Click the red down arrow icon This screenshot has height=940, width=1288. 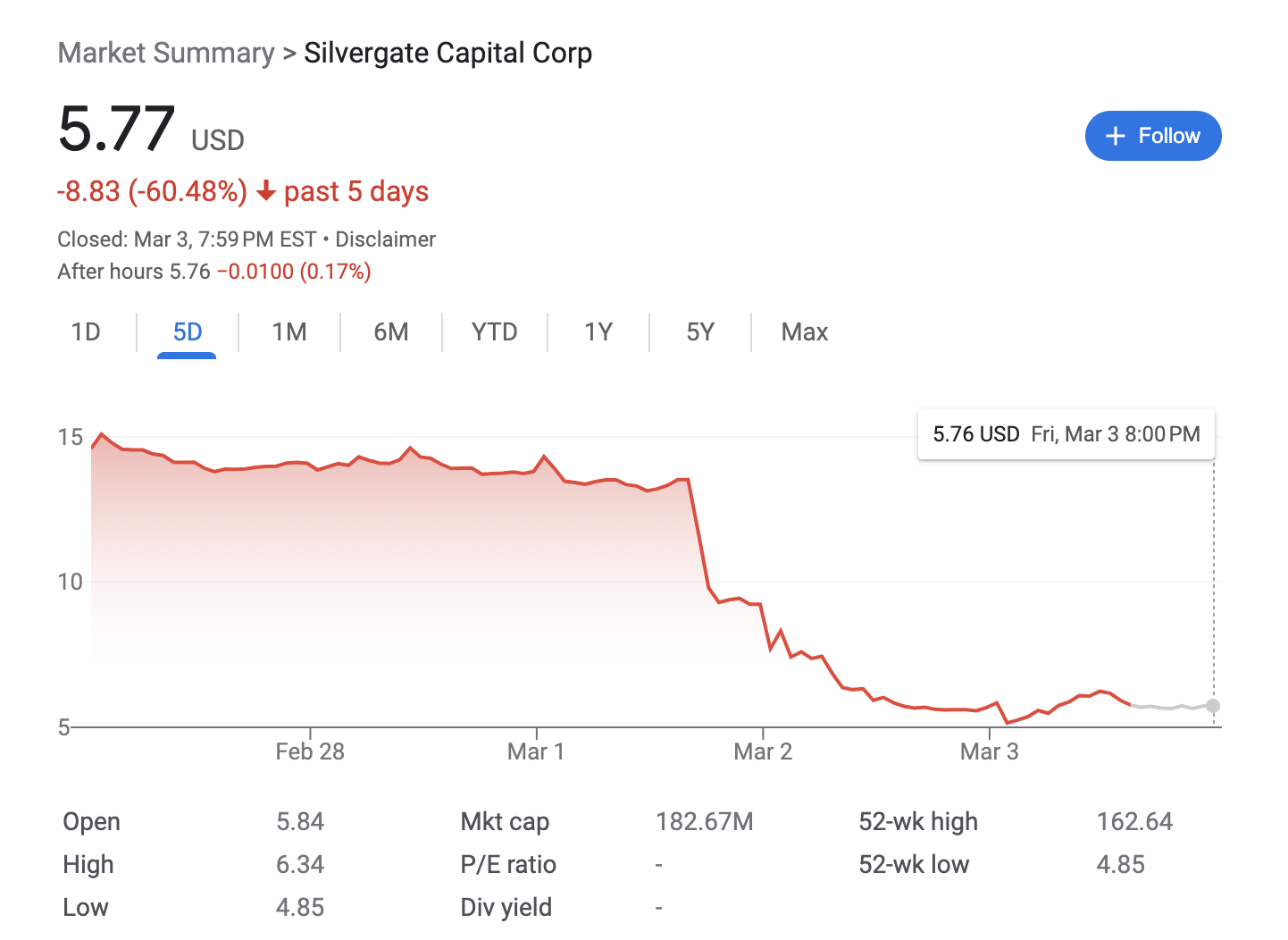point(265,191)
